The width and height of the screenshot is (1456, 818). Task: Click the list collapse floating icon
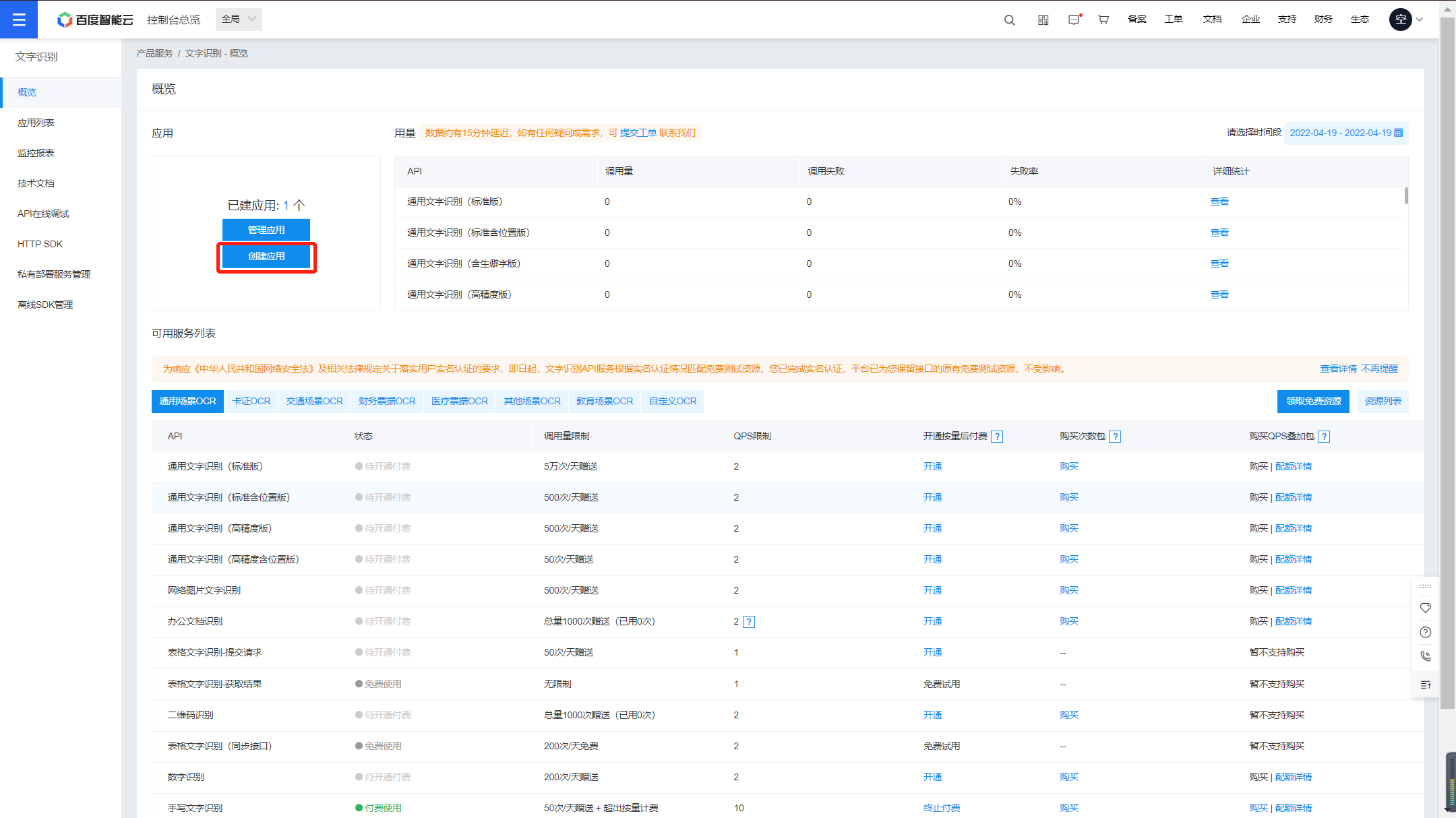[1425, 685]
